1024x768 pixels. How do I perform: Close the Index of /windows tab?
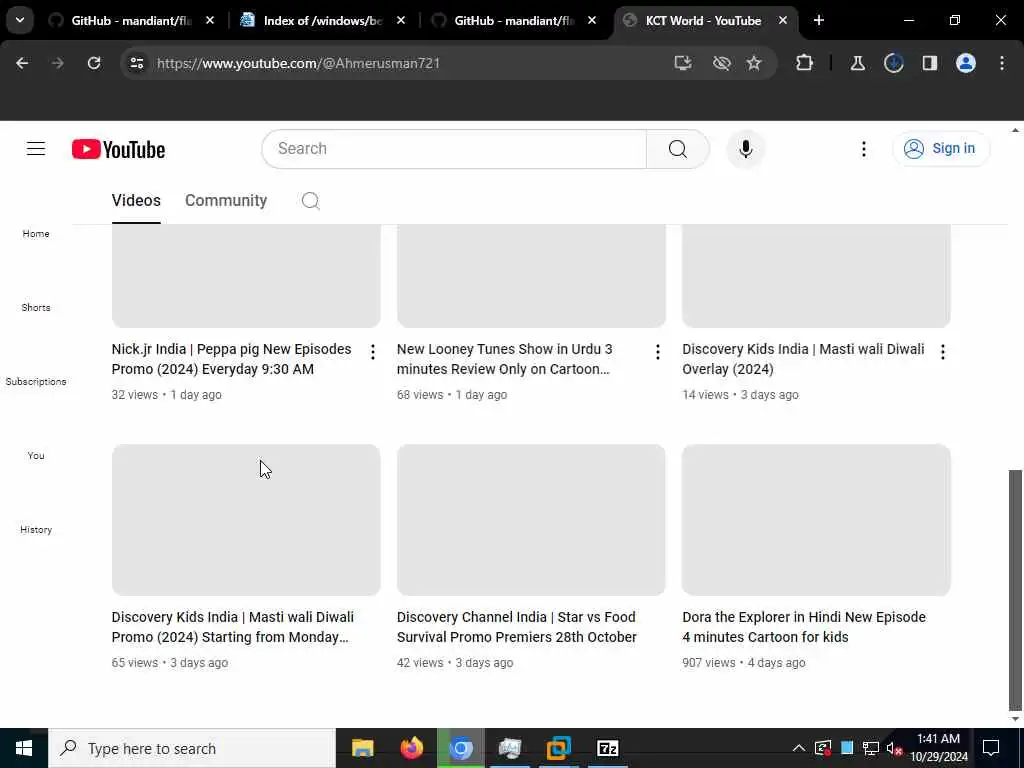coord(400,20)
